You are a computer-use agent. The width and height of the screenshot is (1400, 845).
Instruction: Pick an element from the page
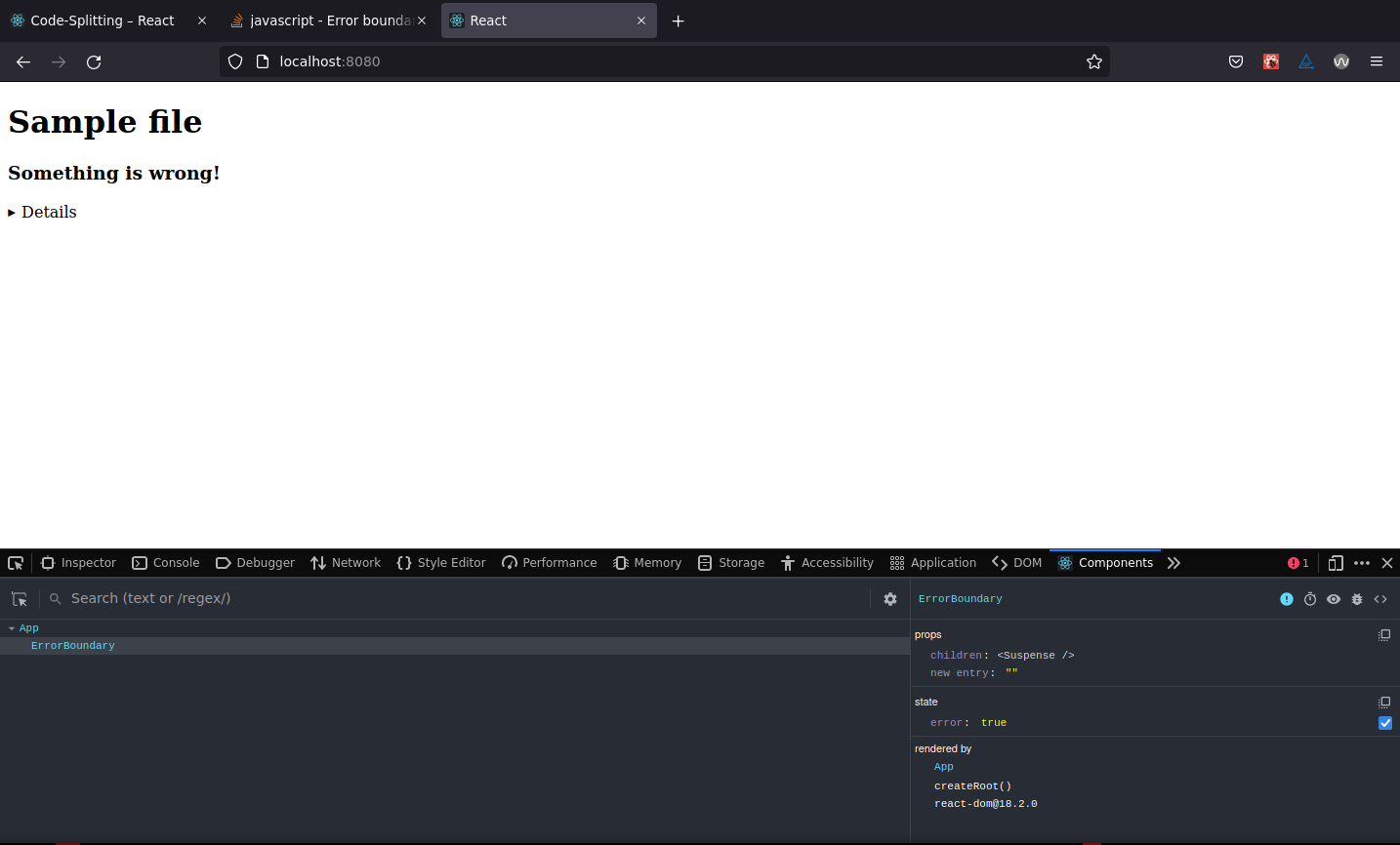point(16,563)
